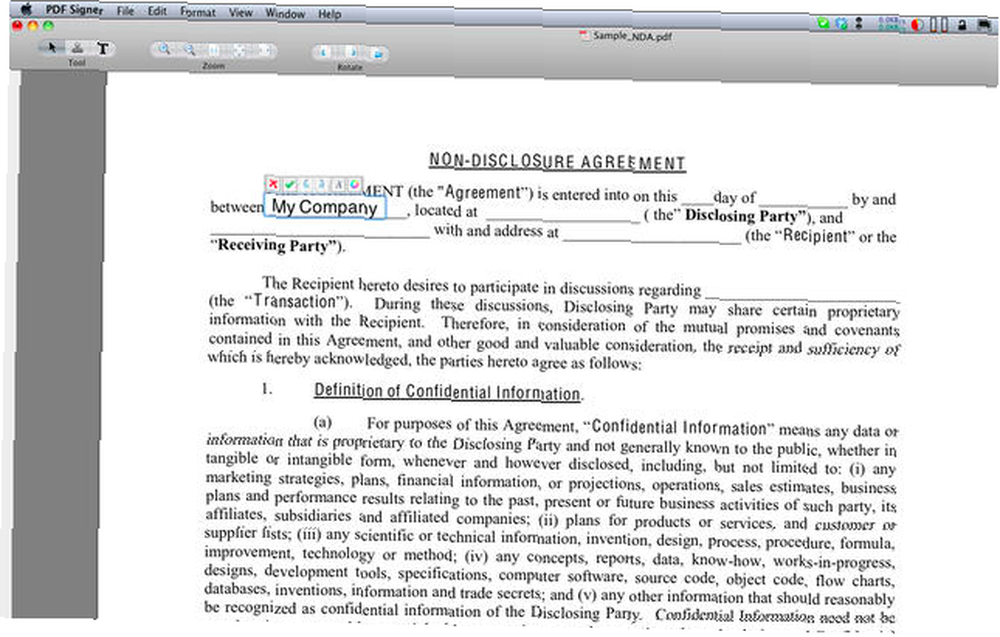The width and height of the screenshot is (1000, 637).
Task: Open the PDF Signer application menu
Action: click(74, 10)
